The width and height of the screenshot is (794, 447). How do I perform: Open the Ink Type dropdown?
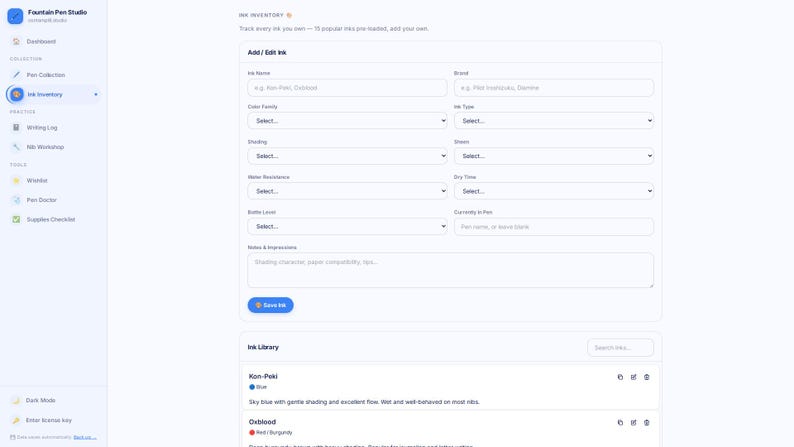point(554,121)
